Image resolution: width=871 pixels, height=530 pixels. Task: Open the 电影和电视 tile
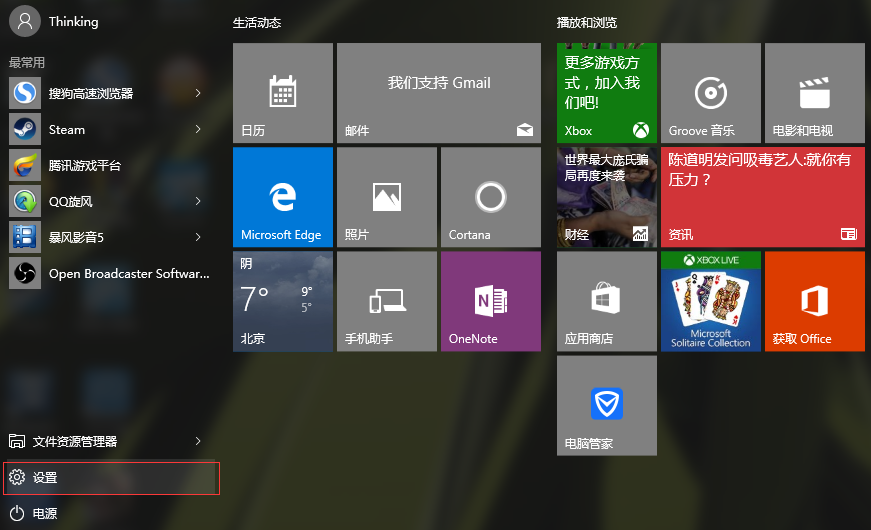tap(814, 93)
